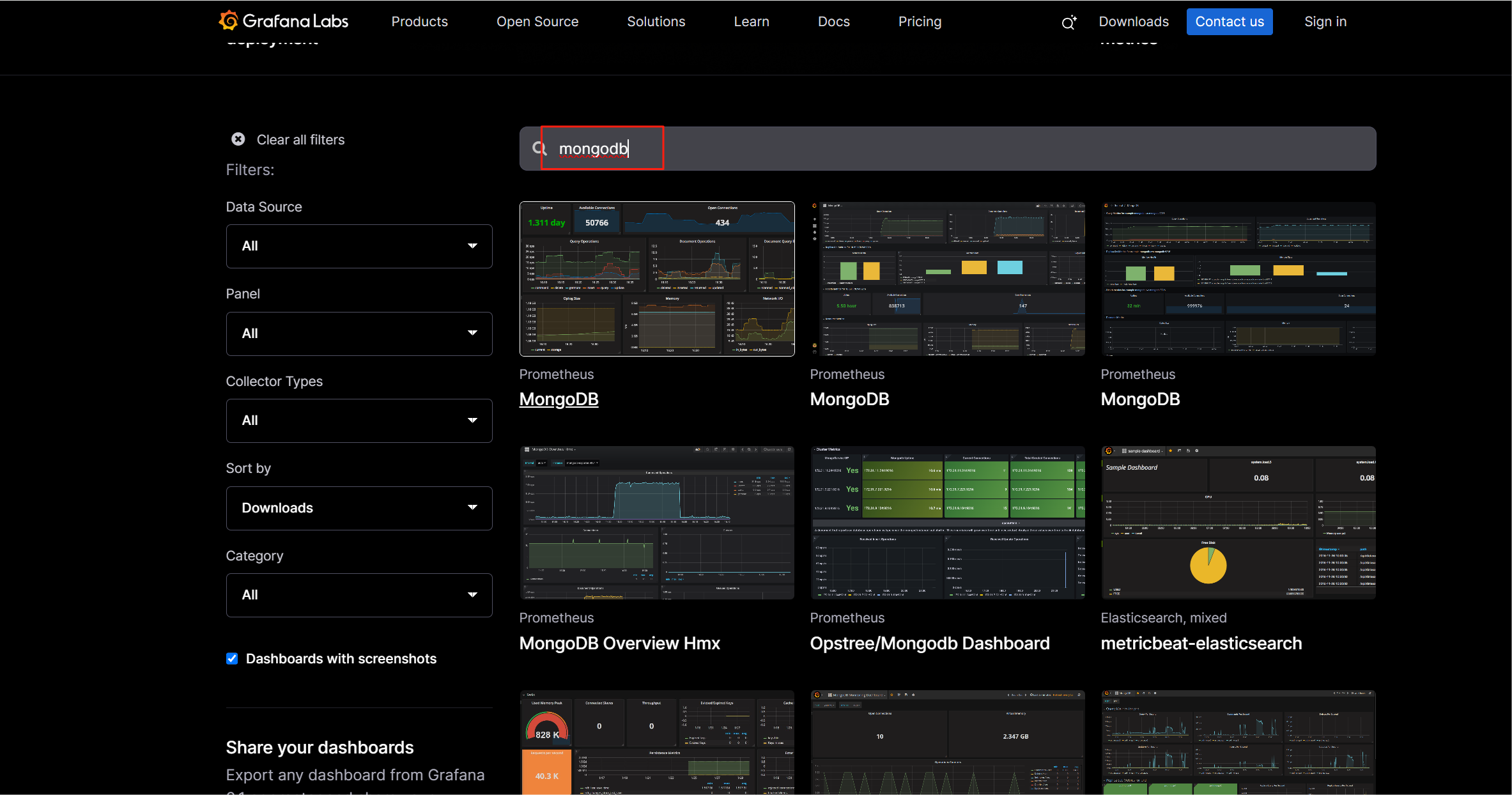The width and height of the screenshot is (1512, 795).
Task: Click the Contact us button
Action: [1229, 22]
